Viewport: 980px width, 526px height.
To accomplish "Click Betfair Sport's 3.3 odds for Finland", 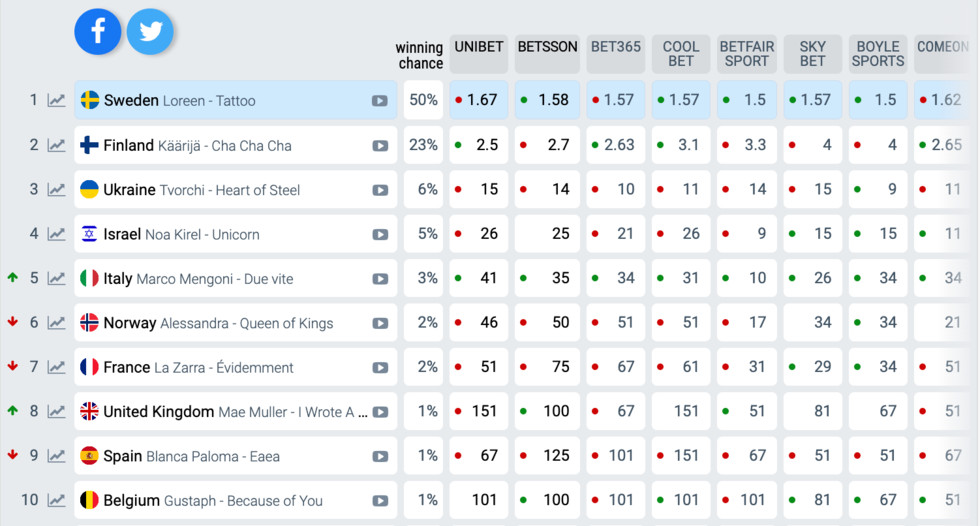I will point(746,145).
